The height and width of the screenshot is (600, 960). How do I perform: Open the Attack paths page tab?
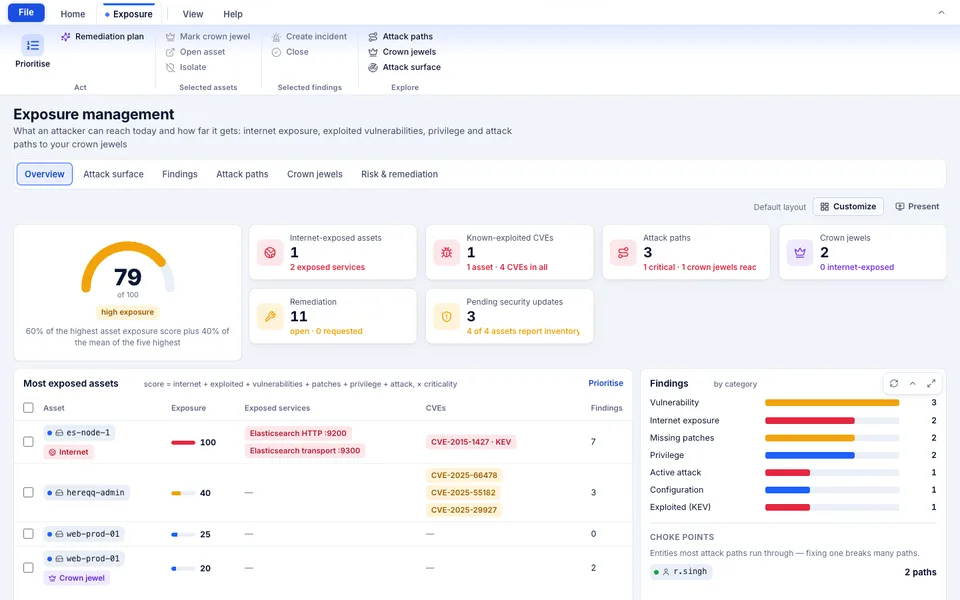(242, 174)
